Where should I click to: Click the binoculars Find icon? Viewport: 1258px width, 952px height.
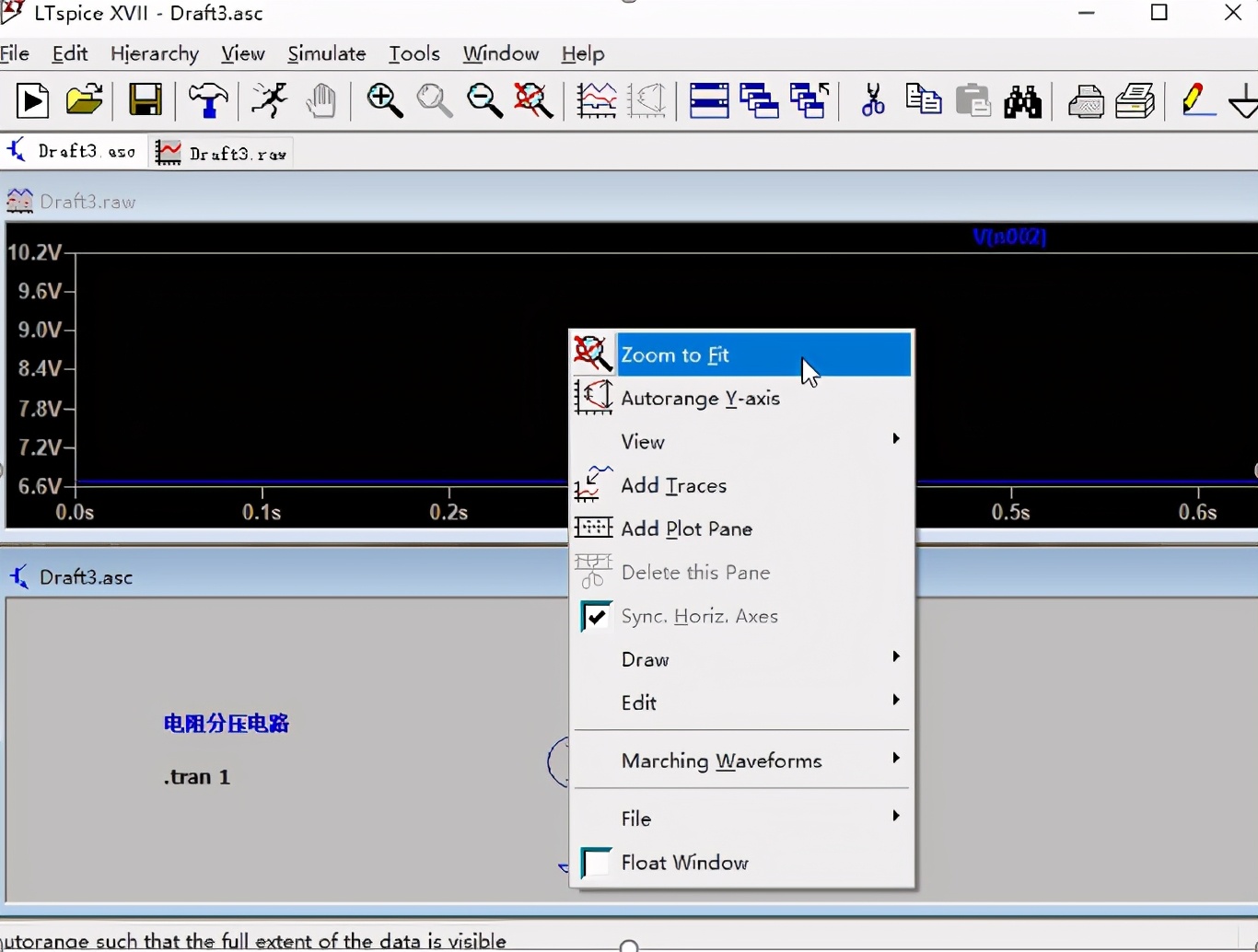1022,101
